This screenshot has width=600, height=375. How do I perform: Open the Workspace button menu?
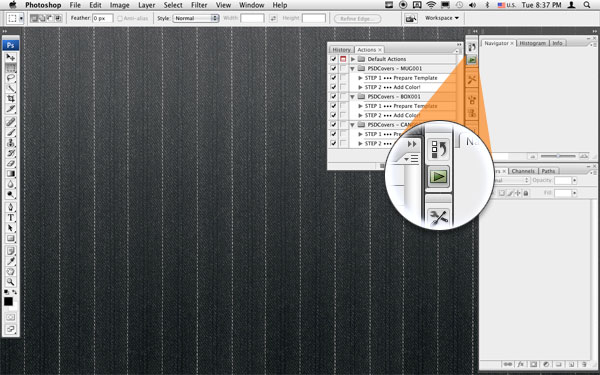point(442,18)
